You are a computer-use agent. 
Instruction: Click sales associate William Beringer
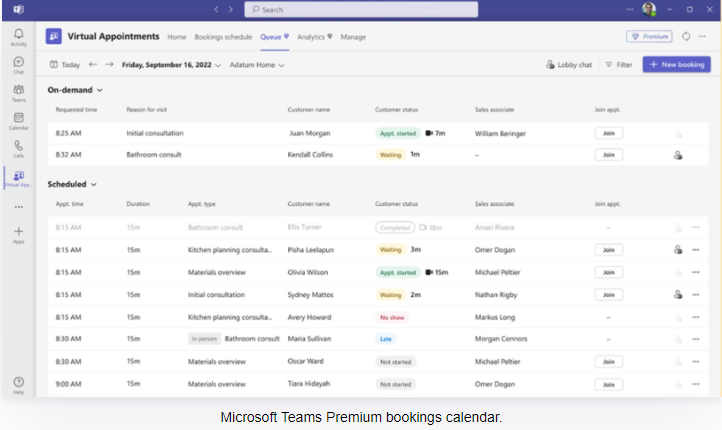pos(500,134)
